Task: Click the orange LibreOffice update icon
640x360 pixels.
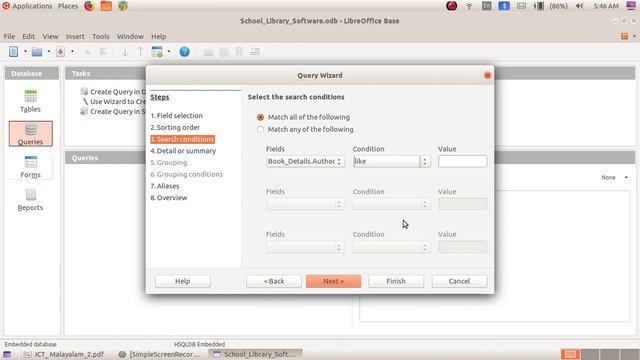Action: click(x=624, y=36)
